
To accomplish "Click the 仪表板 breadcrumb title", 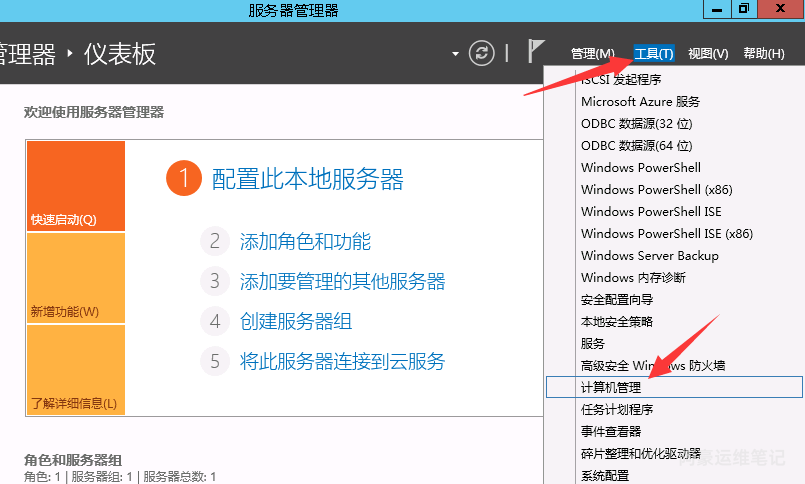I will pos(120,54).
